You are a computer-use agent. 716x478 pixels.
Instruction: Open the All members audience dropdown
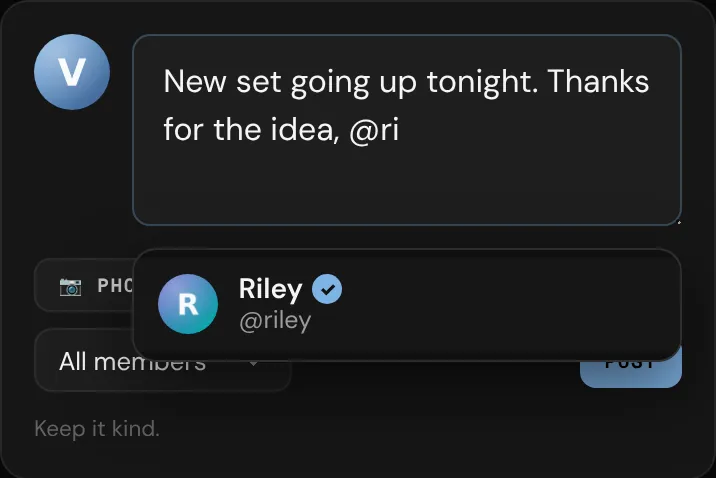click(163, 361)
